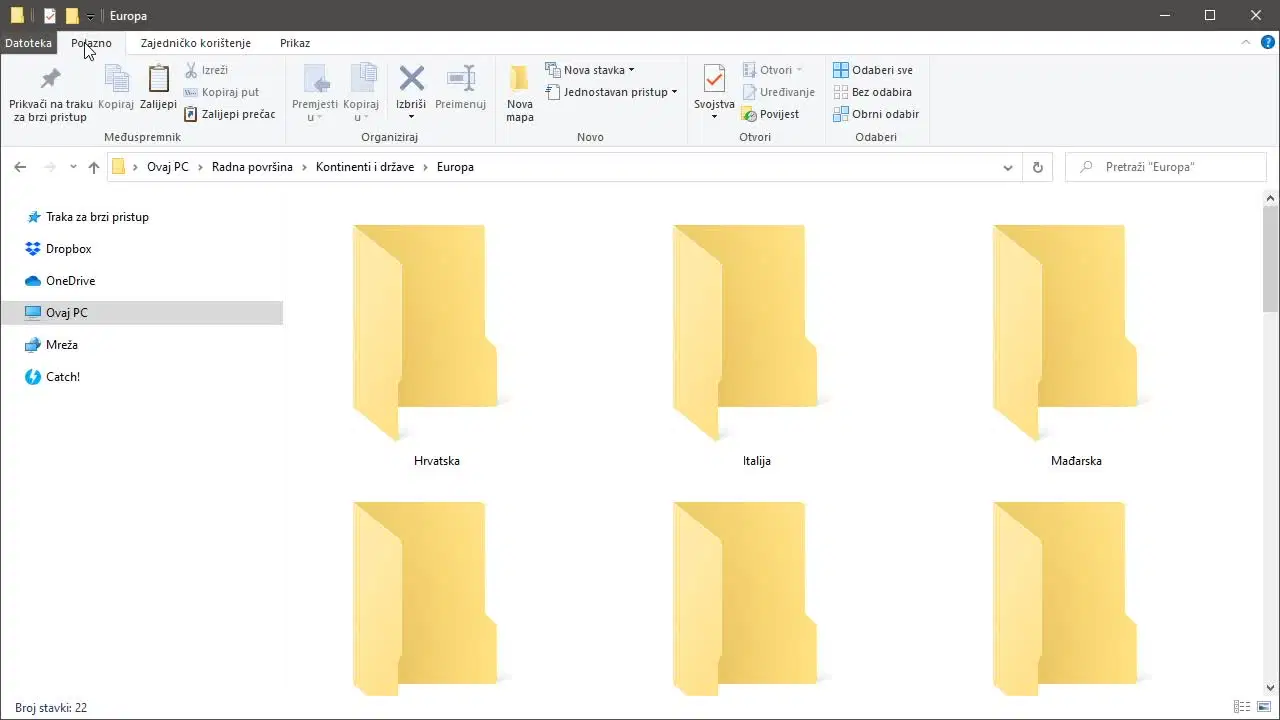Select the Hrvatska folder
This screenshot has width=1280, height=720.
(x=436, y=345)
